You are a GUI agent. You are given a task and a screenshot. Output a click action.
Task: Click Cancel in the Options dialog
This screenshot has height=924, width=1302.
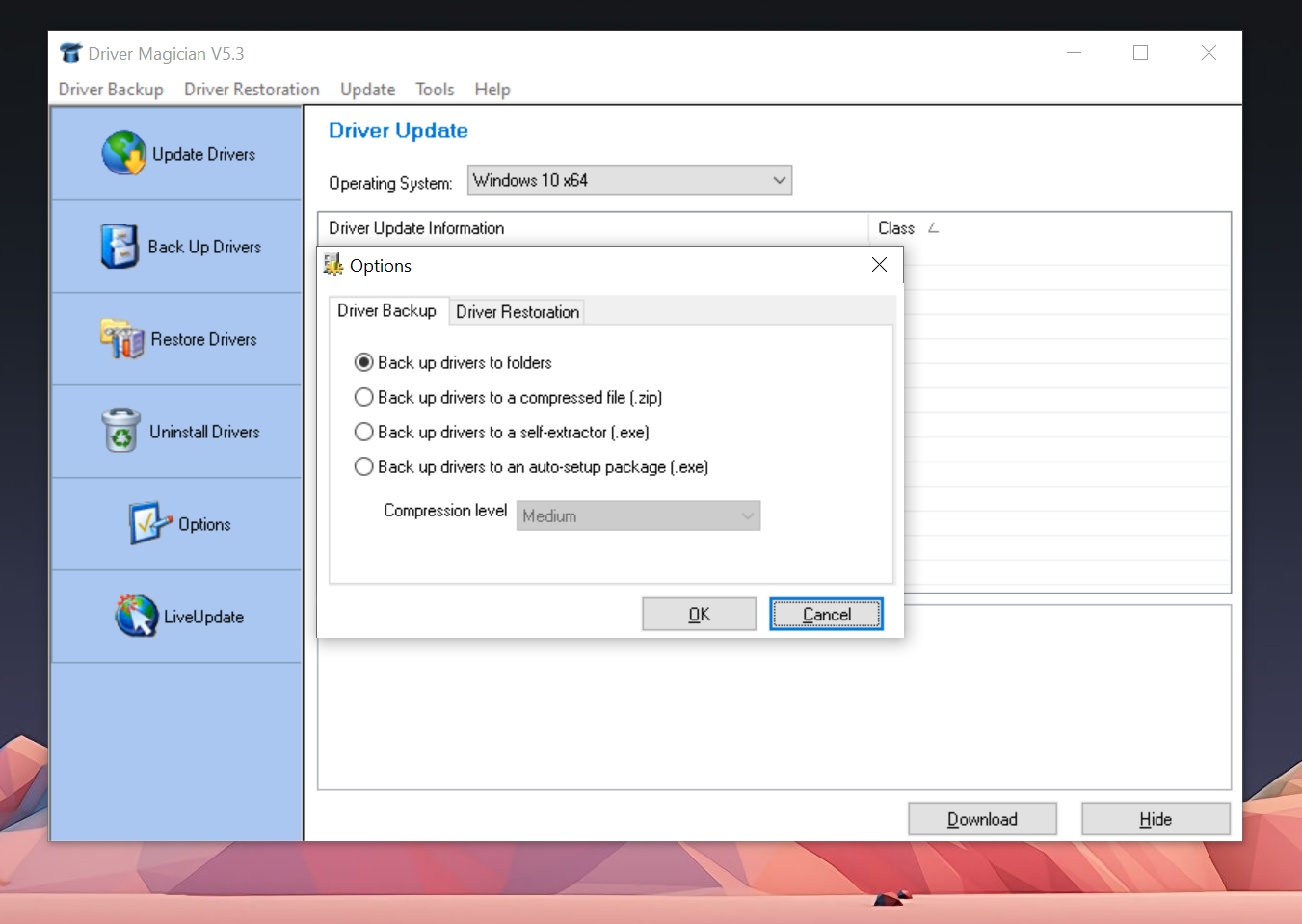coord(826,614)
